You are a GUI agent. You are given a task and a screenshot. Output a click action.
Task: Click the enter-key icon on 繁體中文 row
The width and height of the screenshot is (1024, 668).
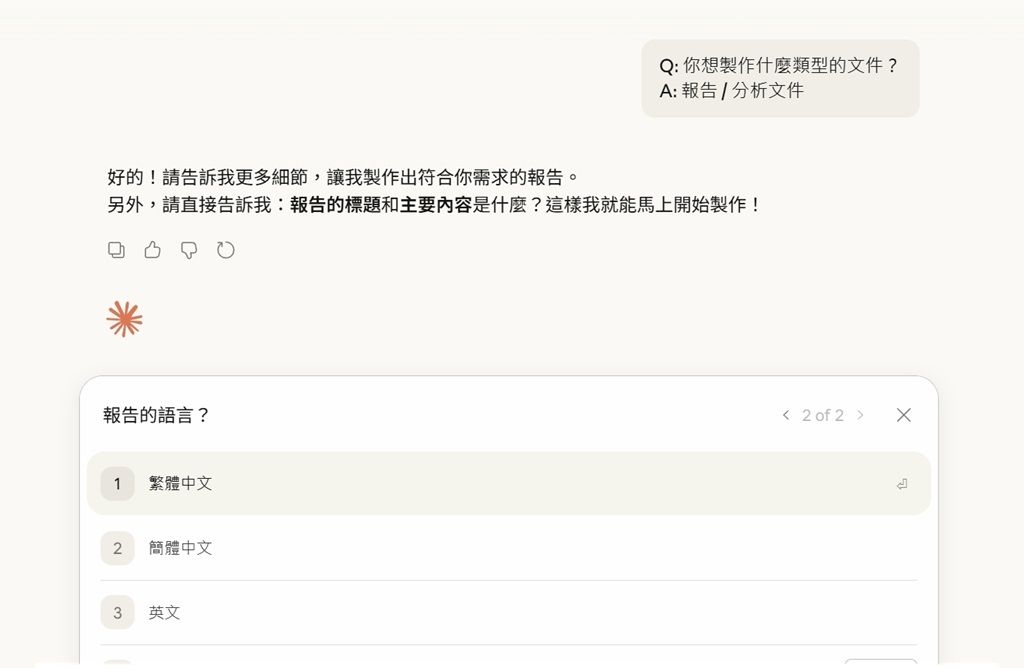[x=901, y=484]
